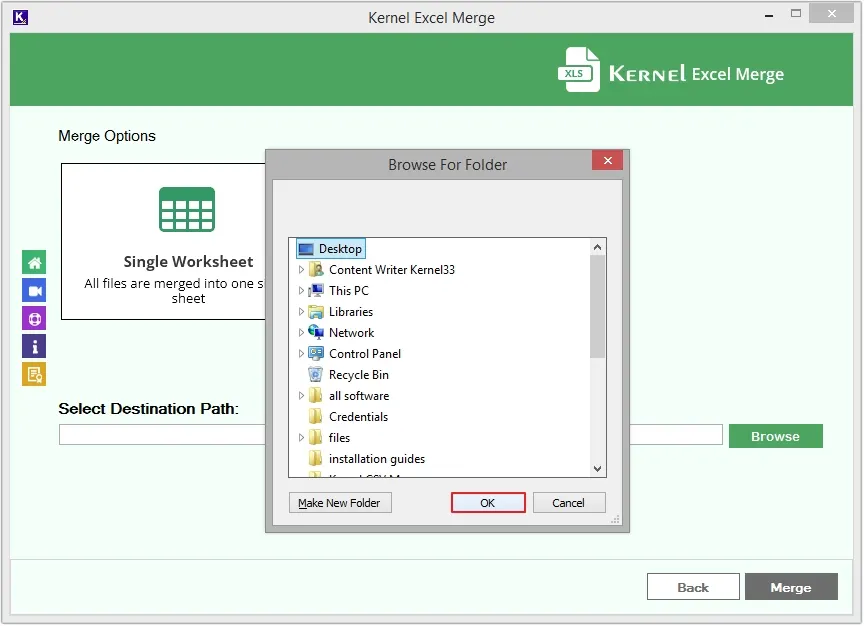The width and height of the screenshot is (864, 626).
Task: Select the Credentials folder
Action: point(358,417)
